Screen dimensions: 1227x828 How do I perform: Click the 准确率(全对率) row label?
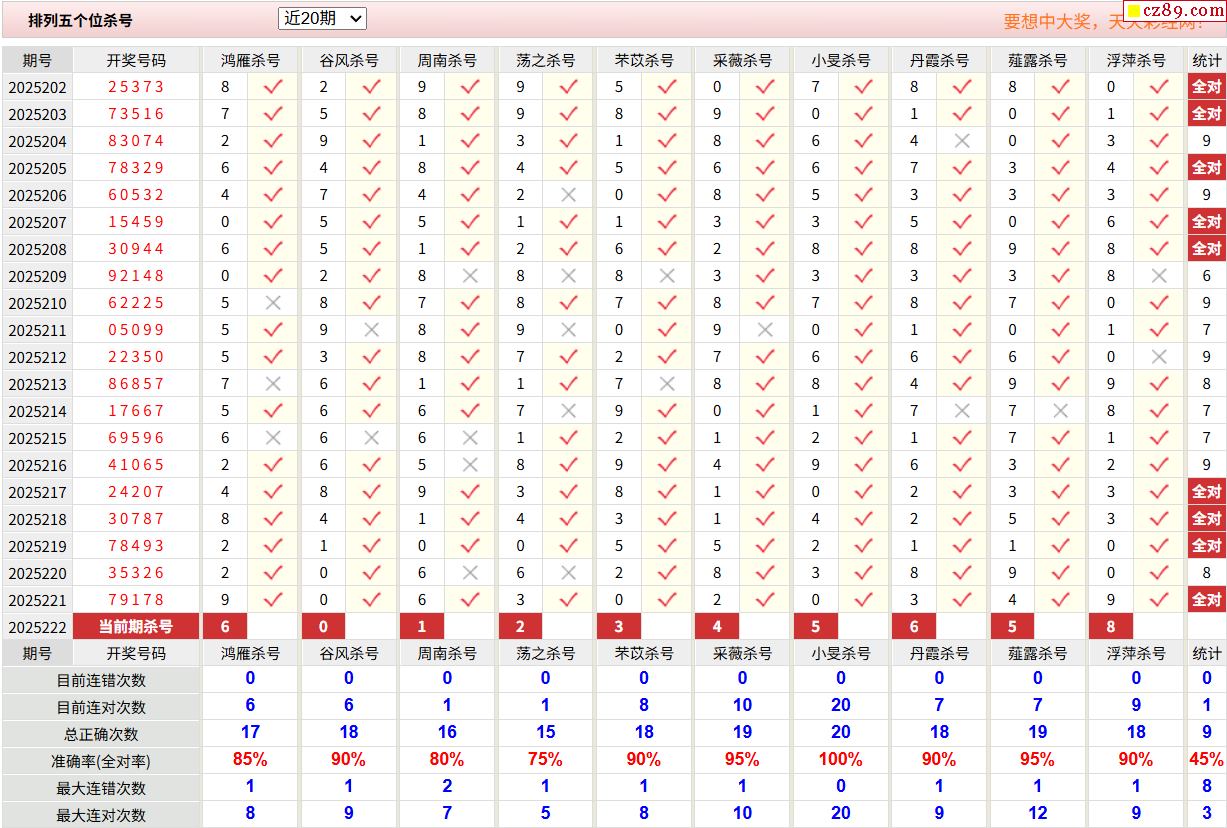click(x=101, y=761)
